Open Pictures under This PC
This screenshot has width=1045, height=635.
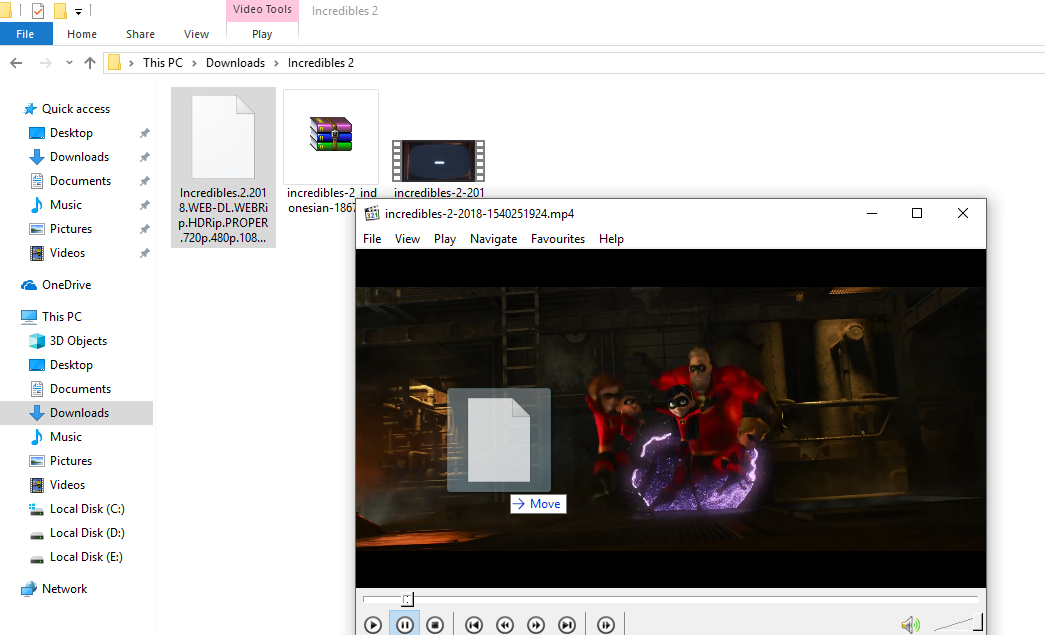[71, 460]
